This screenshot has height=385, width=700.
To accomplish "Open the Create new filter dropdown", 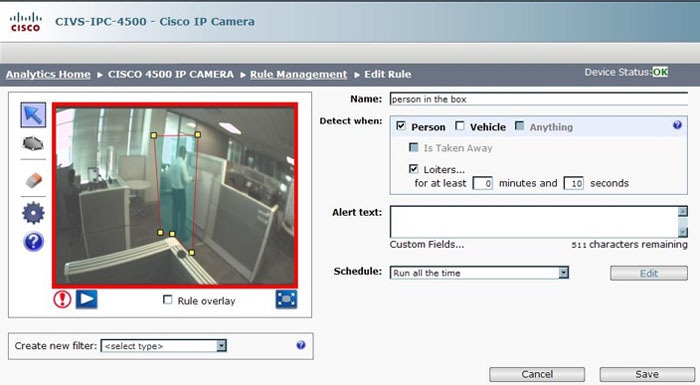I will [x=221, y=345].
